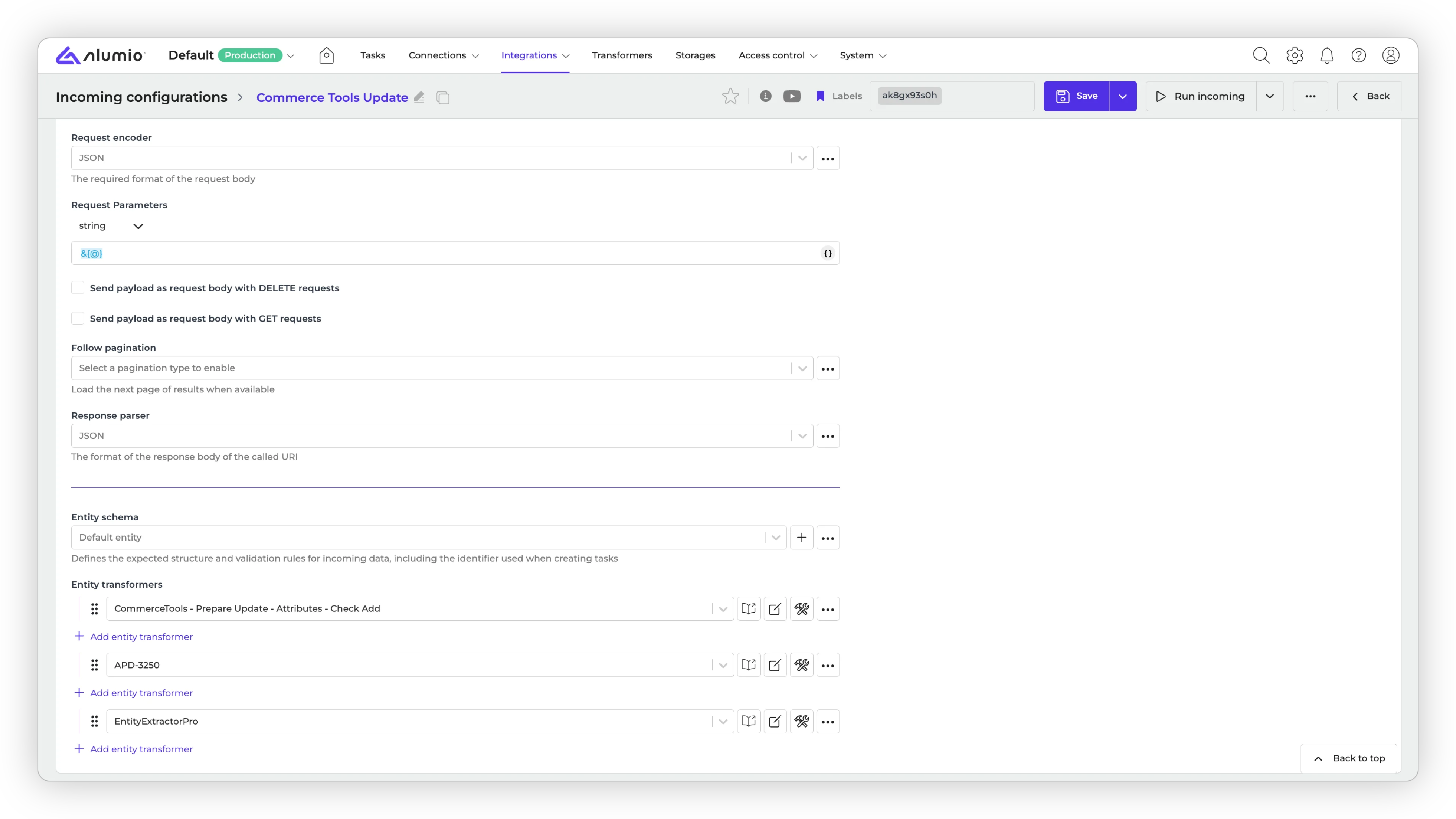
Task: Open the Entity schema Default entity dropdown
Action: (x=429, y=538)
